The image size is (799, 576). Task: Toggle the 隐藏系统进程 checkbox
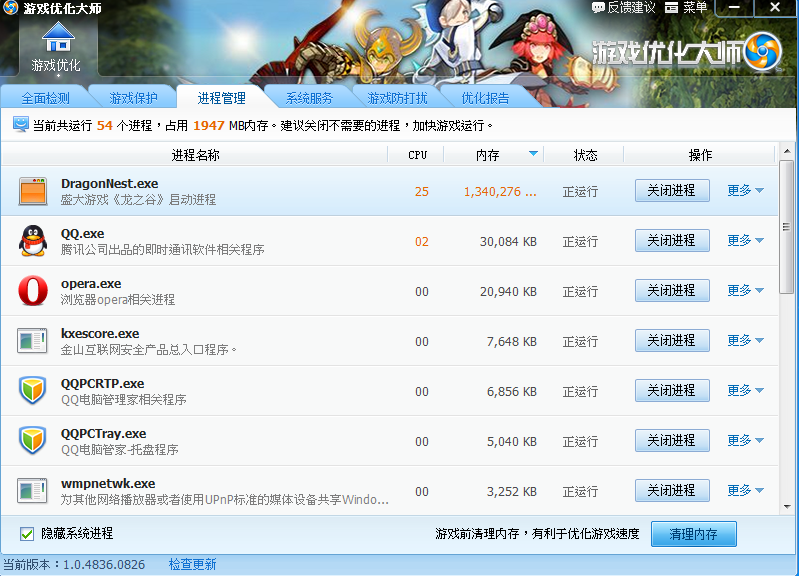(x=27, y=533)
